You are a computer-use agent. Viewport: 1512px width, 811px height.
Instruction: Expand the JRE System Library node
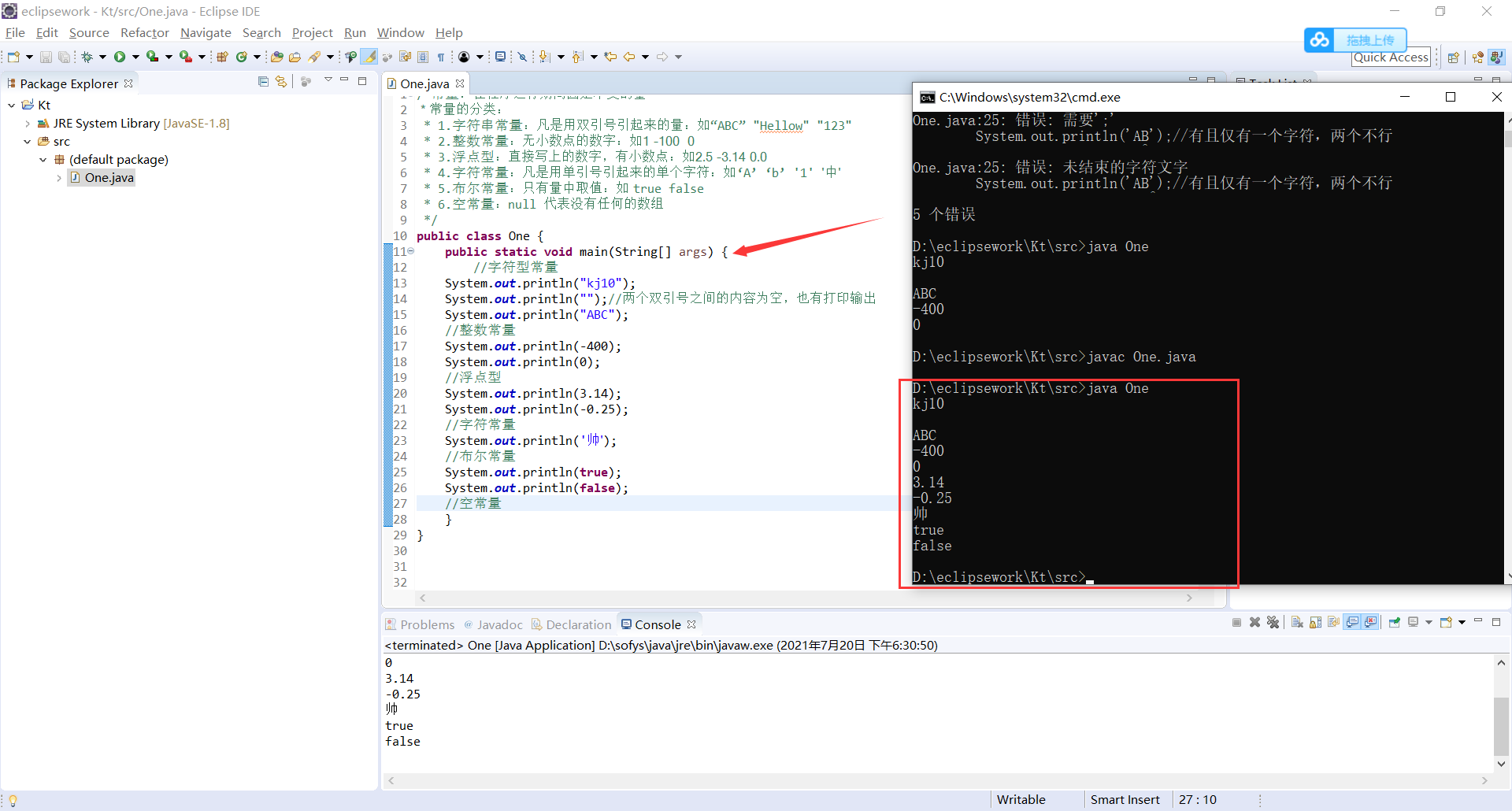tap(28, 124)
